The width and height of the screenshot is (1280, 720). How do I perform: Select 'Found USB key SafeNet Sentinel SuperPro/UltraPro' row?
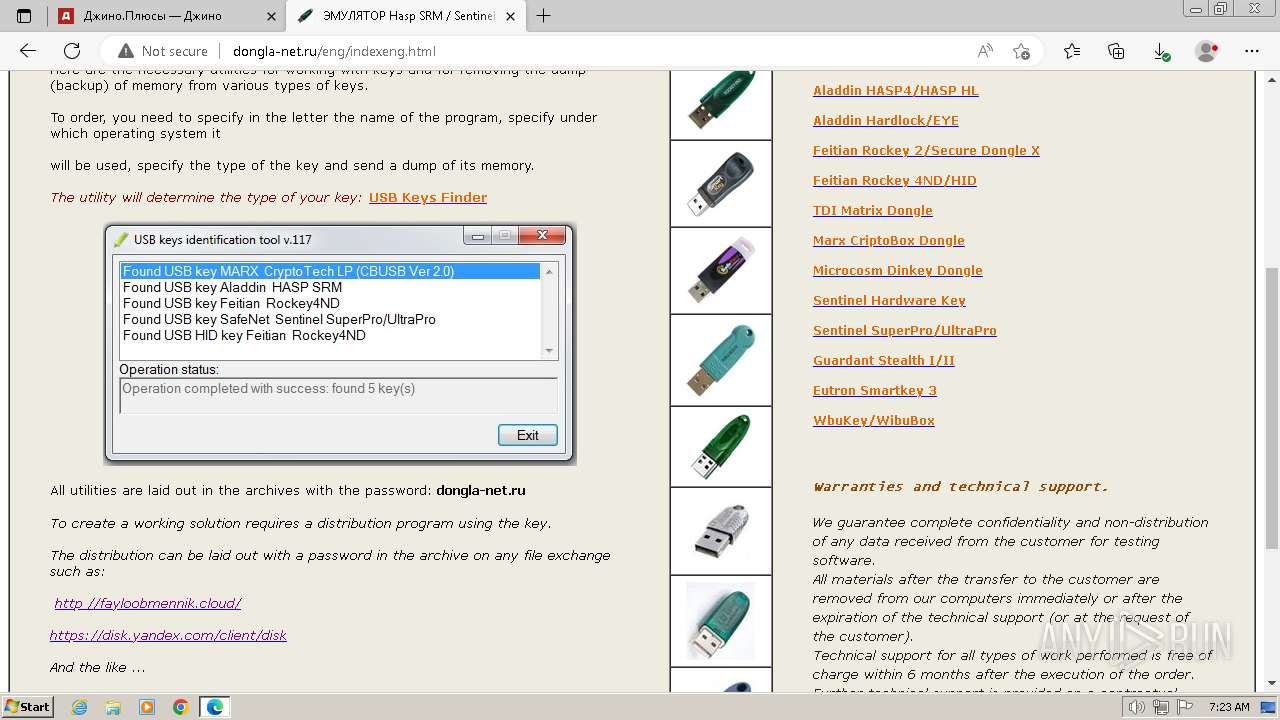(331, 319)
